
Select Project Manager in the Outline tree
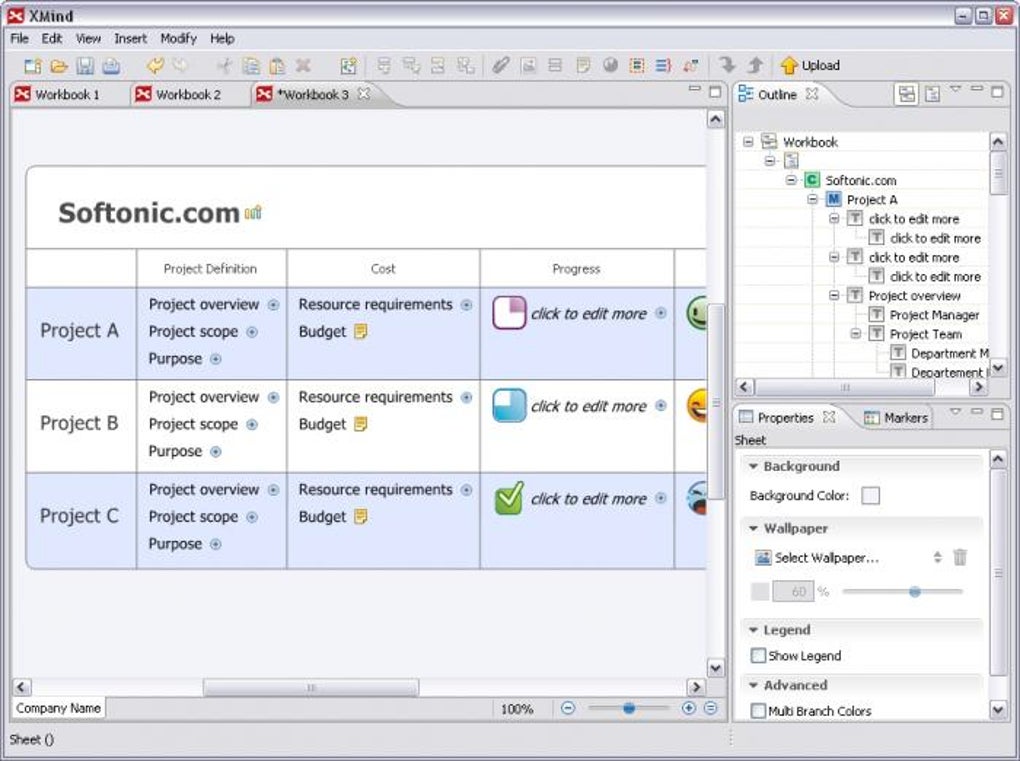(x=934, y=315)
